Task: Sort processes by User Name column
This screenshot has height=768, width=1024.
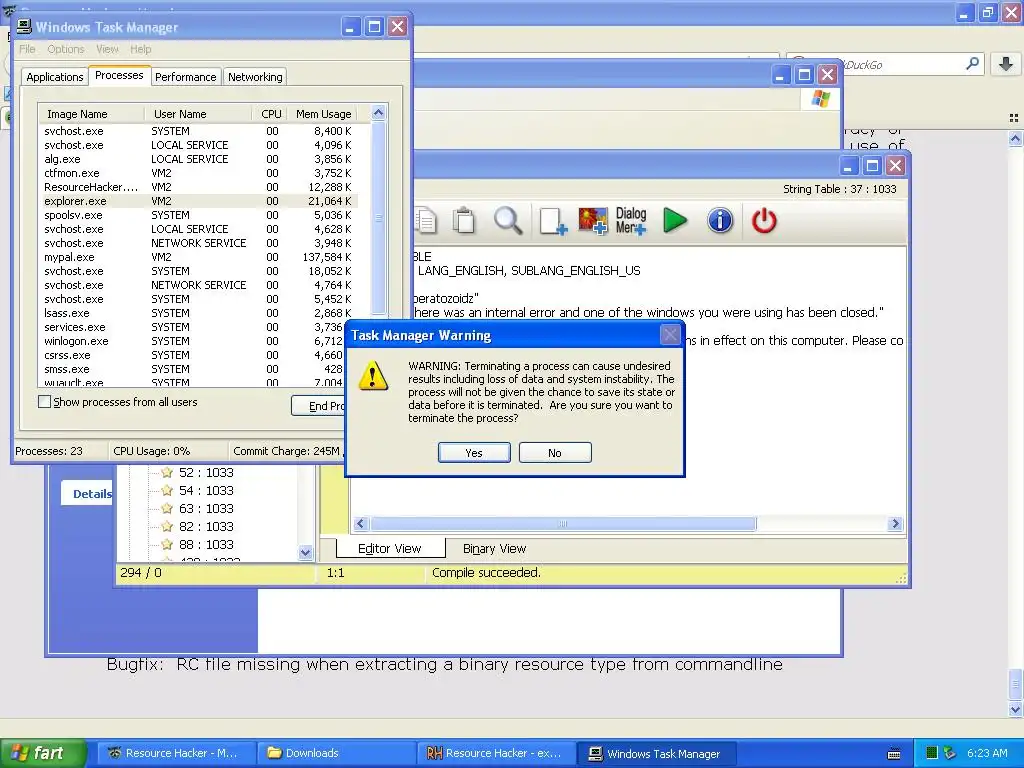Action: [x=198, y=114]
